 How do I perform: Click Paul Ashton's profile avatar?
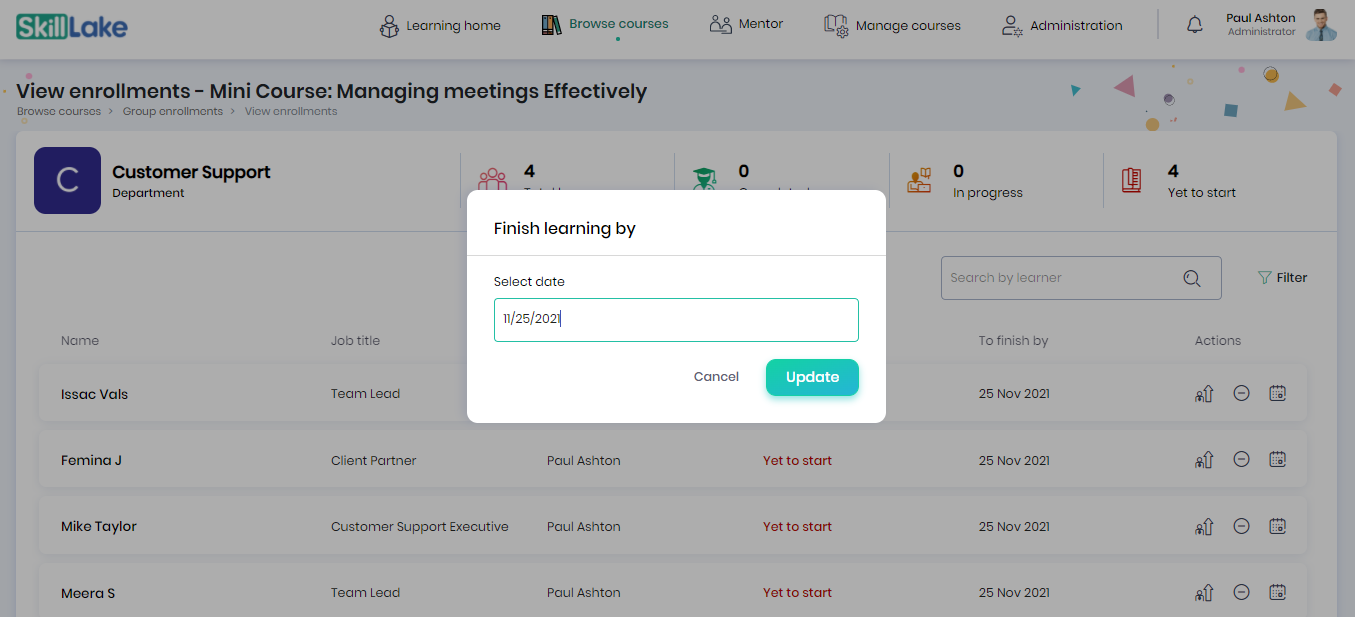(1321, 25)
